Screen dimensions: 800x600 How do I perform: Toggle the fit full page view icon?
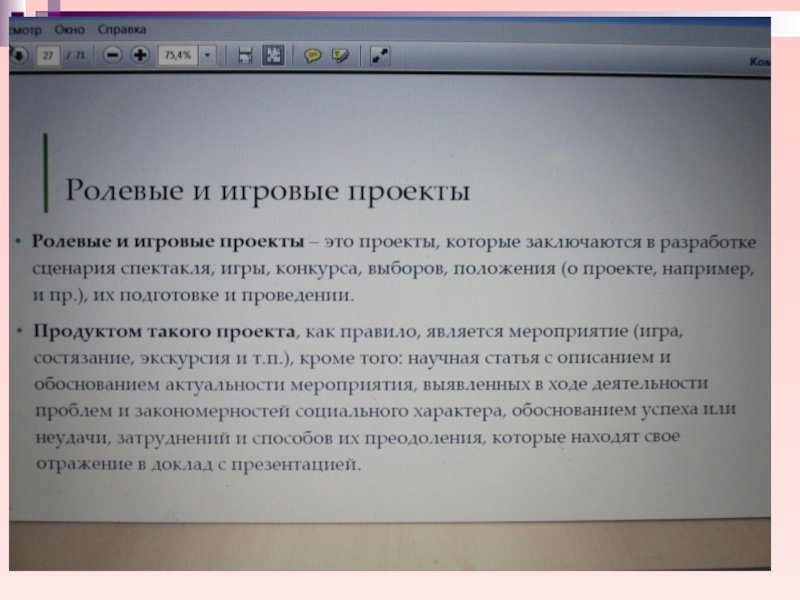(273, 56)
